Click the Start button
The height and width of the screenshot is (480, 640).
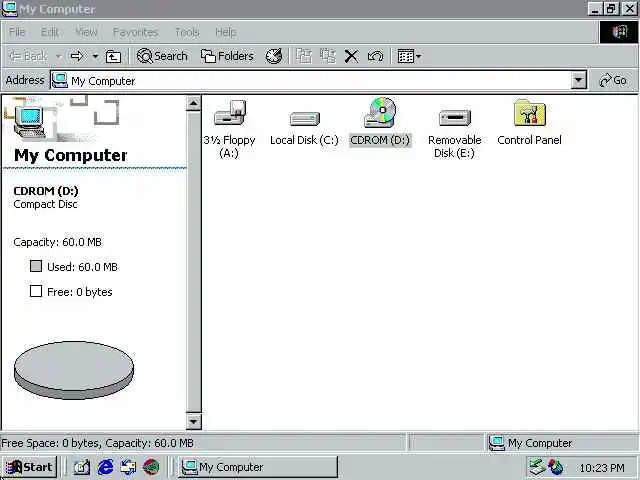pyautogui.click(x=29, y=467)
